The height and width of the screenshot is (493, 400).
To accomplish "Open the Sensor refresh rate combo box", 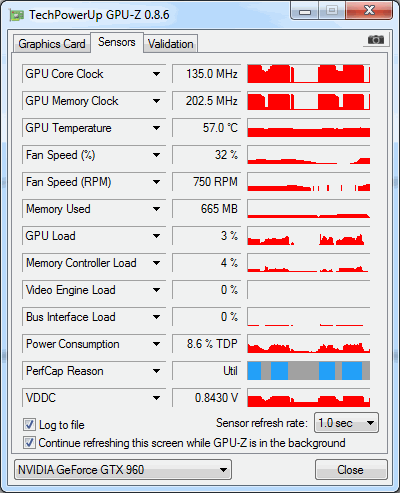I will pyautogui.click(x=346, y=423).
